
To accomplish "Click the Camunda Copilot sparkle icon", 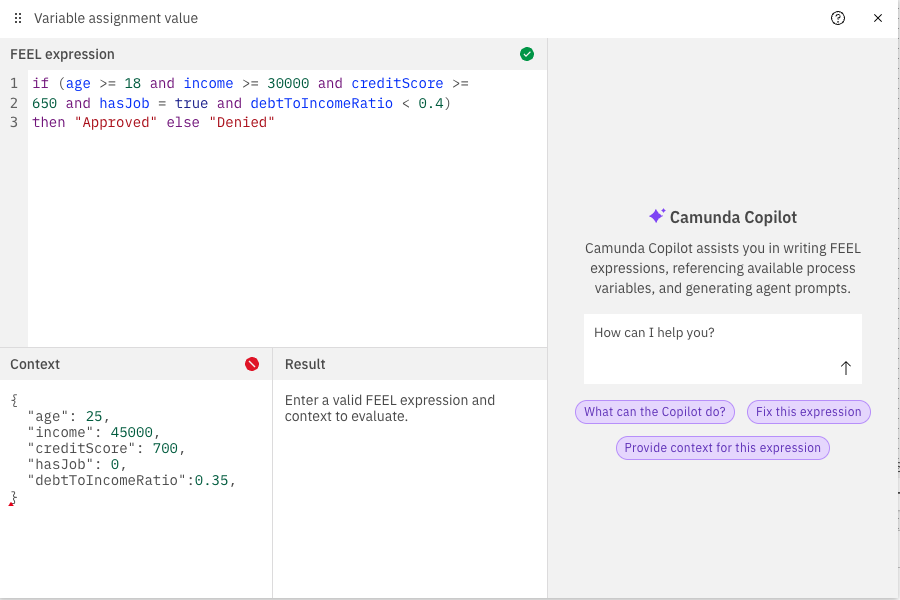I will click(656, 216).
